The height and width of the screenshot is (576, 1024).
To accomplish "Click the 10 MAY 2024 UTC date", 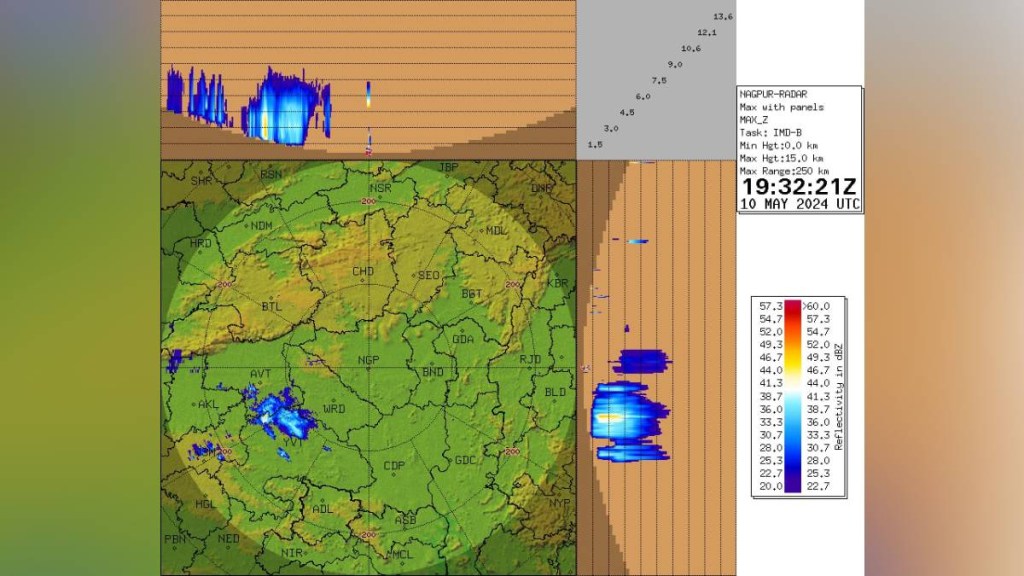I will pyautogui.click(x=798, y=203).
